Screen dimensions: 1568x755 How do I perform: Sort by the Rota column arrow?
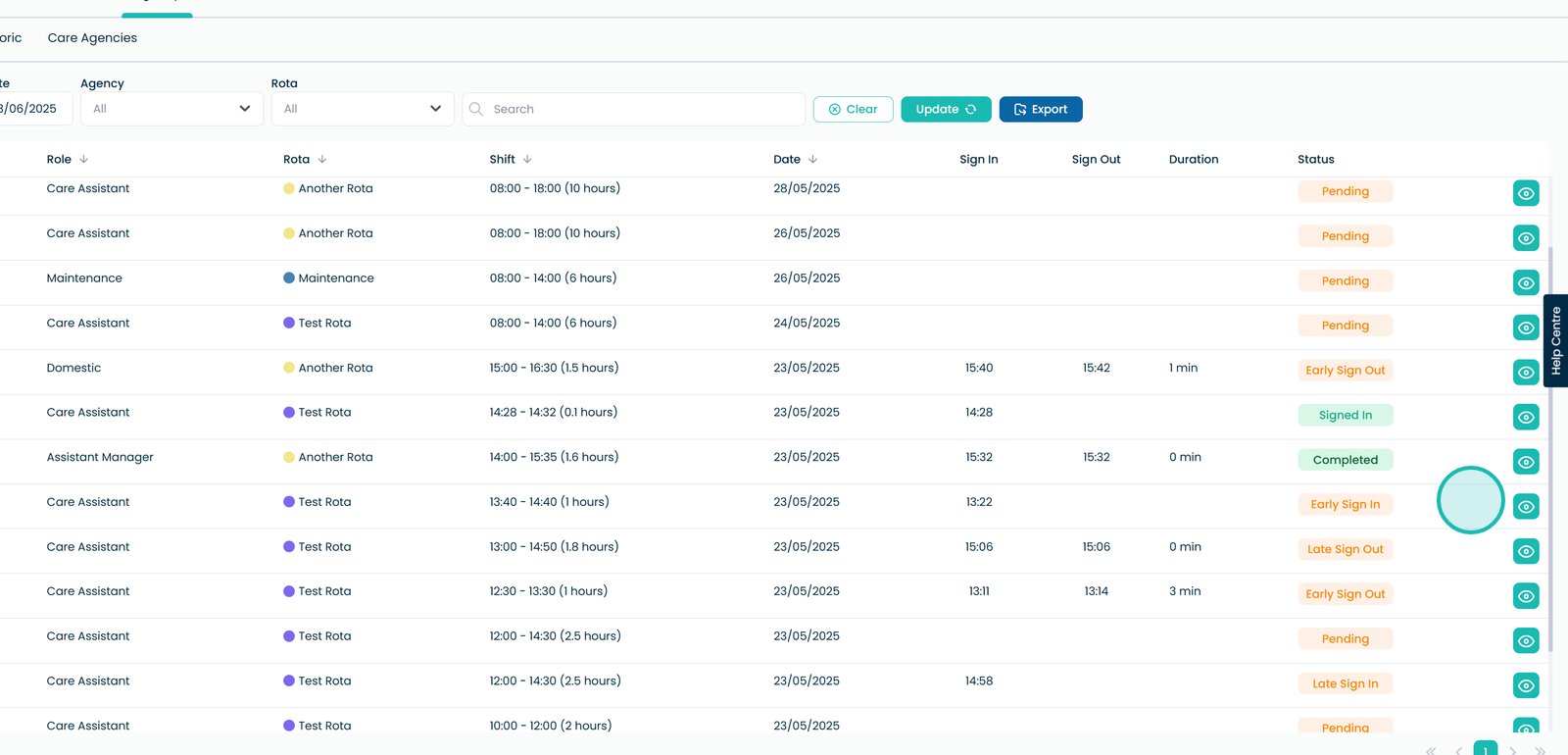(x=322, y=159)
